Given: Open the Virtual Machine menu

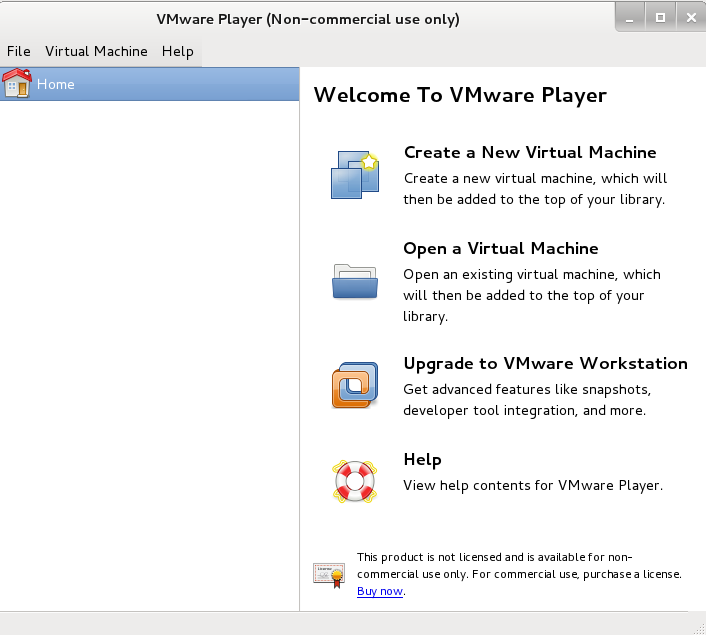Looking at the screenshot, I should [96, 51].
